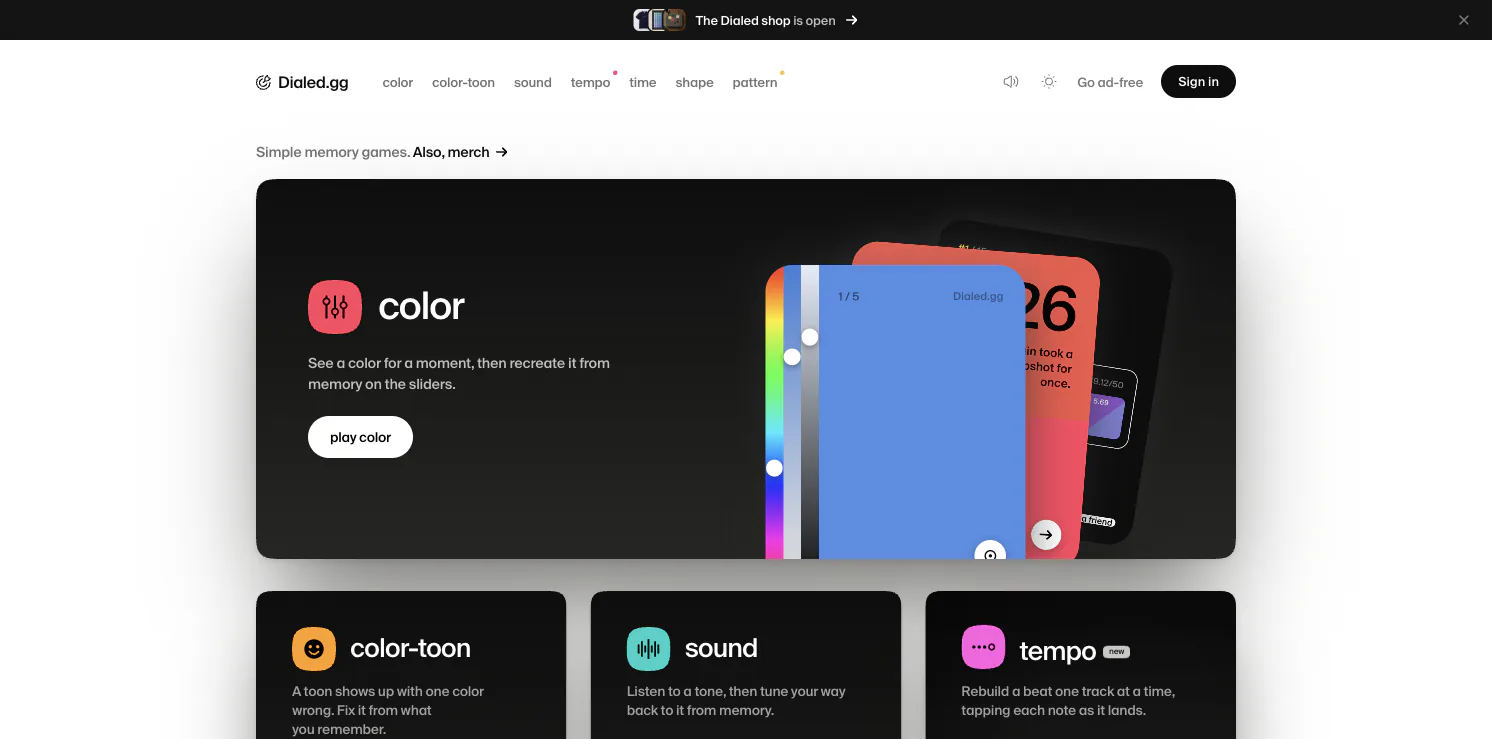
Task: Mute site sound with speaker icon
Action: (1011, 82)
